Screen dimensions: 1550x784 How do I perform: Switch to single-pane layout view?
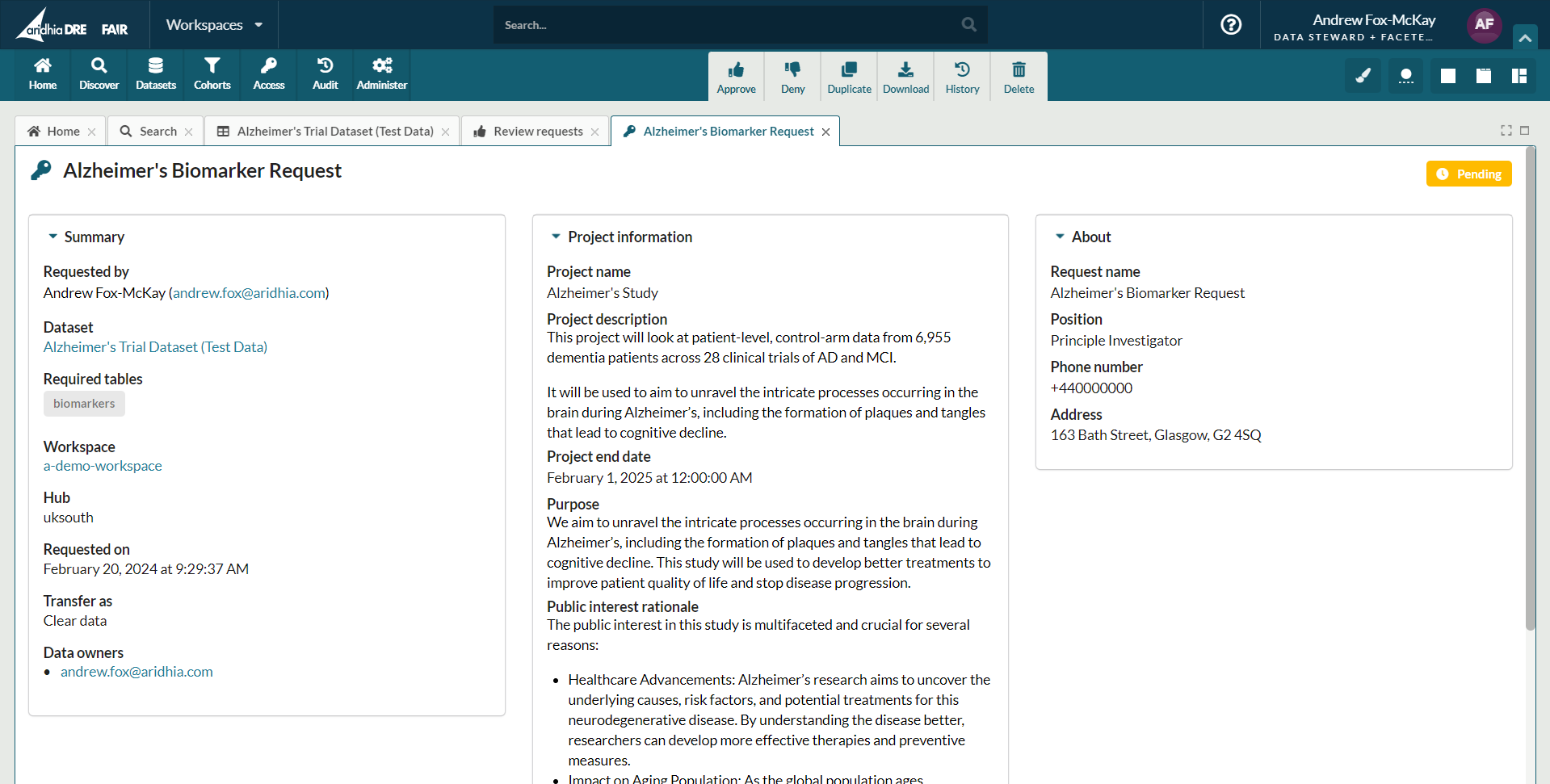[x=1448, y=76]
